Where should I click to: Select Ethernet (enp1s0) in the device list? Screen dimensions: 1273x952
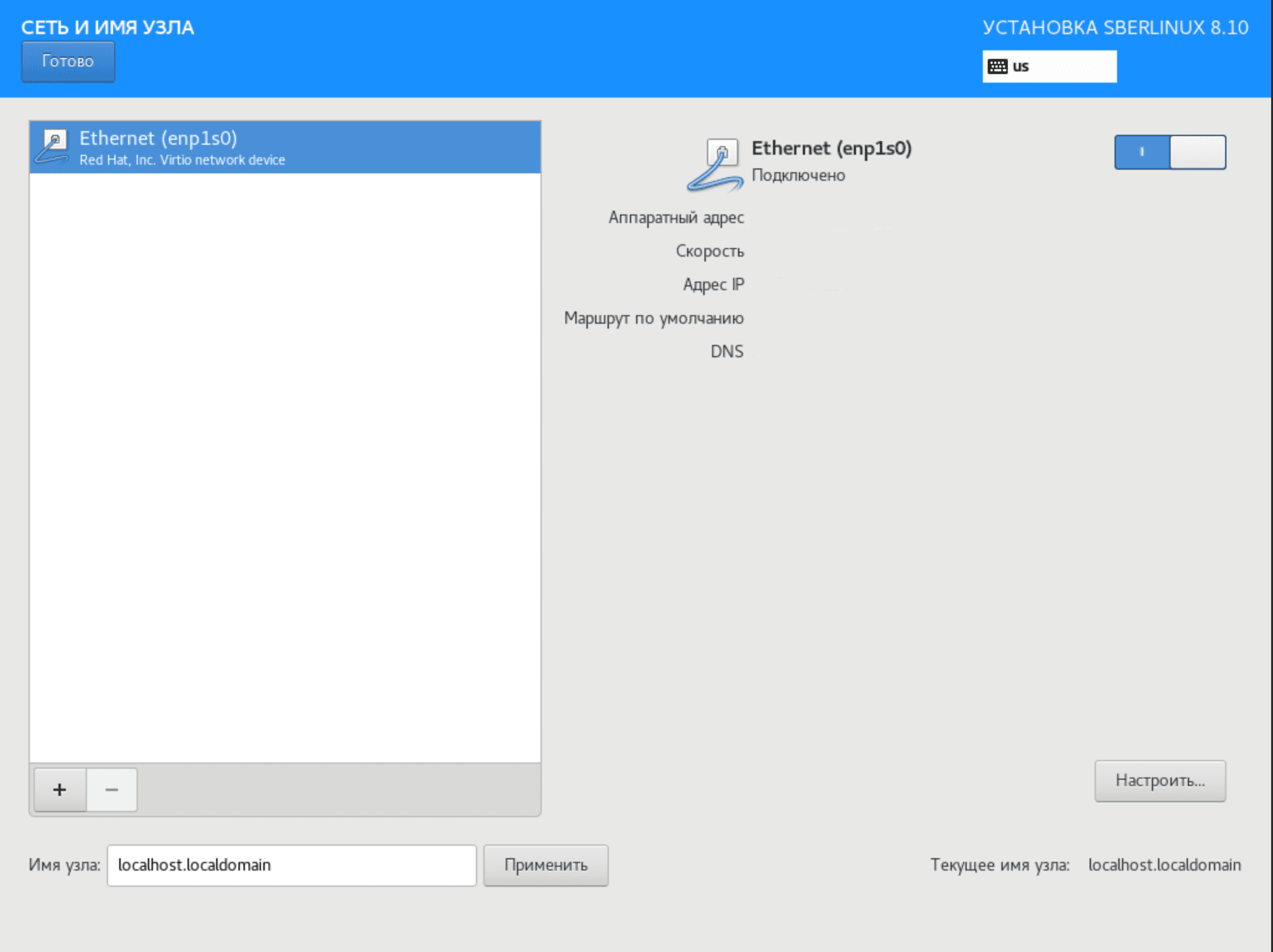285,147
